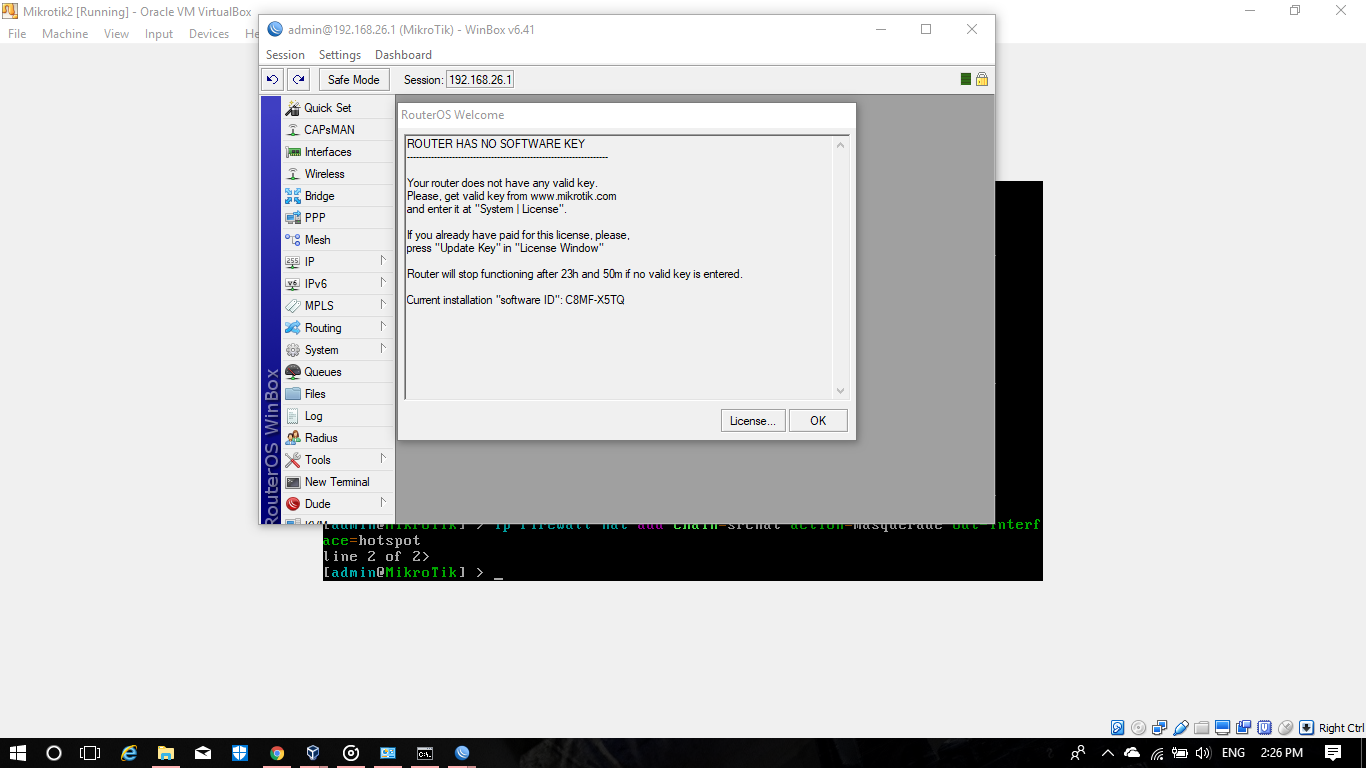
Task: Click VirtualBox display settings status icon
Action: 1223,728
